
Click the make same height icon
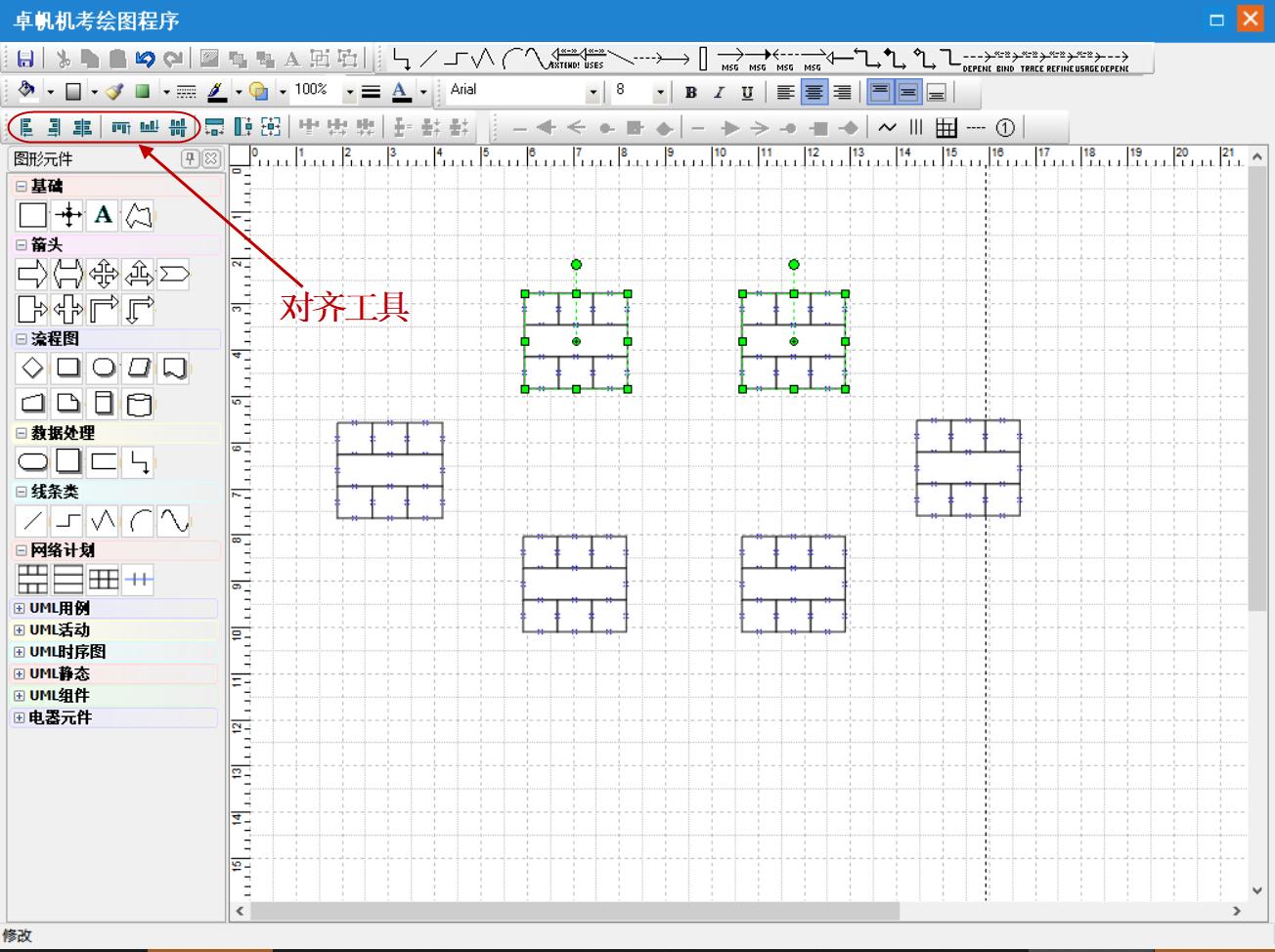coord(242,127)
